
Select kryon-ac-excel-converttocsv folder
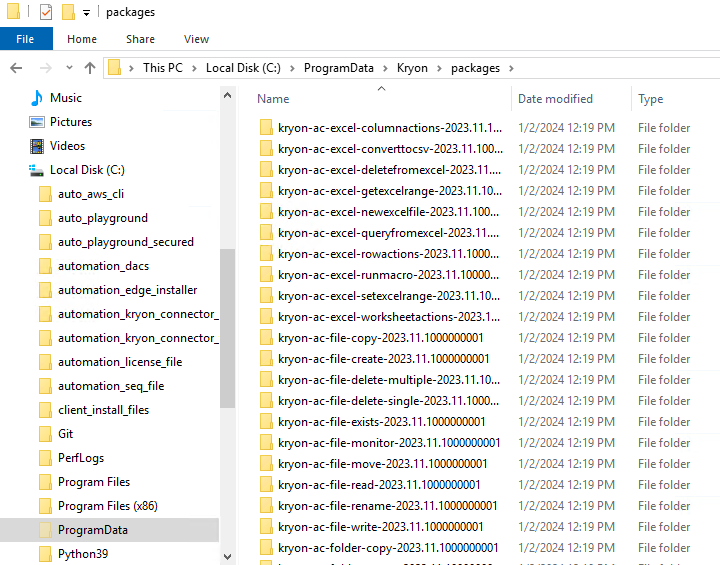[390, 149]
